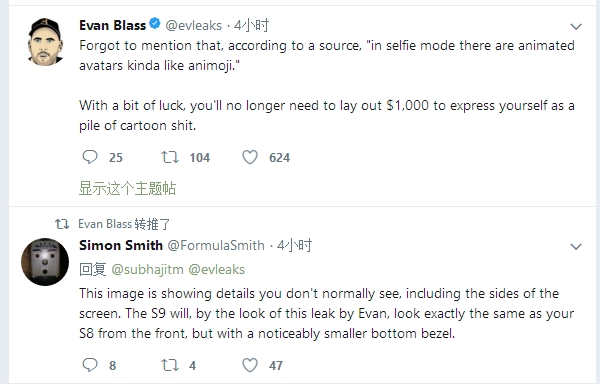The image size is (600, 384).
Task: Reply to Evan Blass's animoji tweet
Action: pyautogui.click(x=90, y=157)
